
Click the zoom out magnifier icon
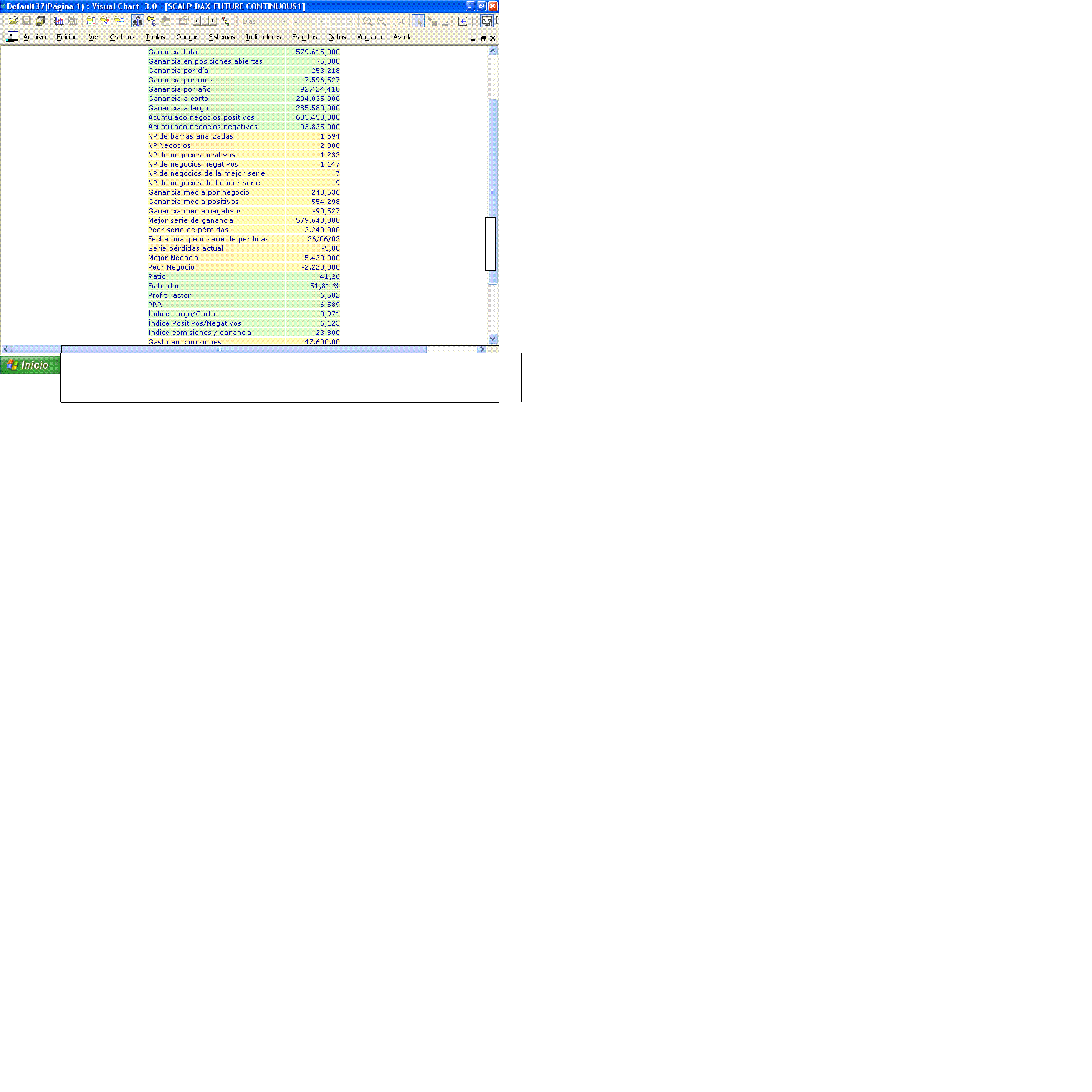368,21
